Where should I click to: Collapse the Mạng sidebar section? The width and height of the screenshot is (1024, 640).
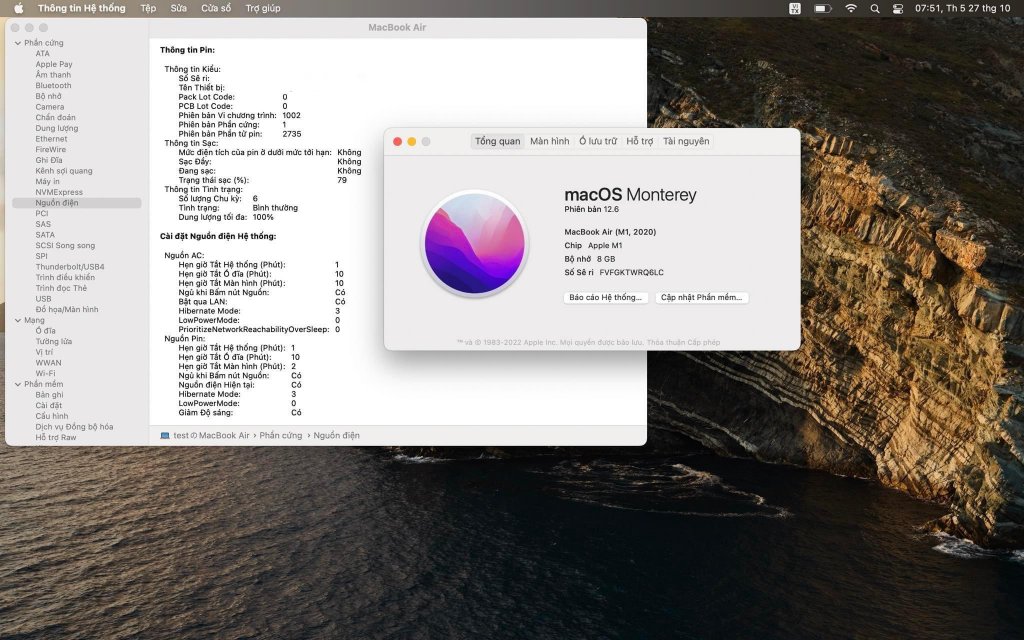click(18, 321)
